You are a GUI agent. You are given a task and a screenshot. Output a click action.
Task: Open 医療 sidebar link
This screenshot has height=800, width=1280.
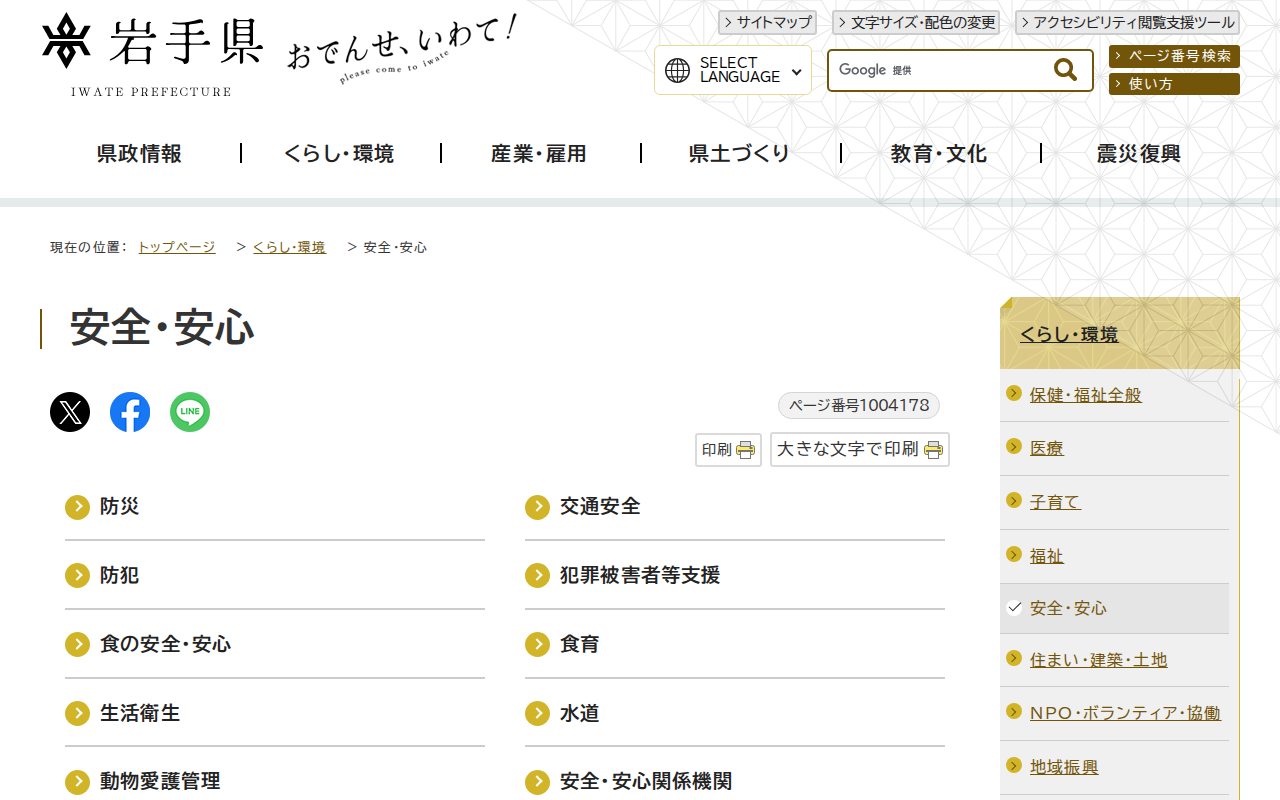[x=1047, y=449]
